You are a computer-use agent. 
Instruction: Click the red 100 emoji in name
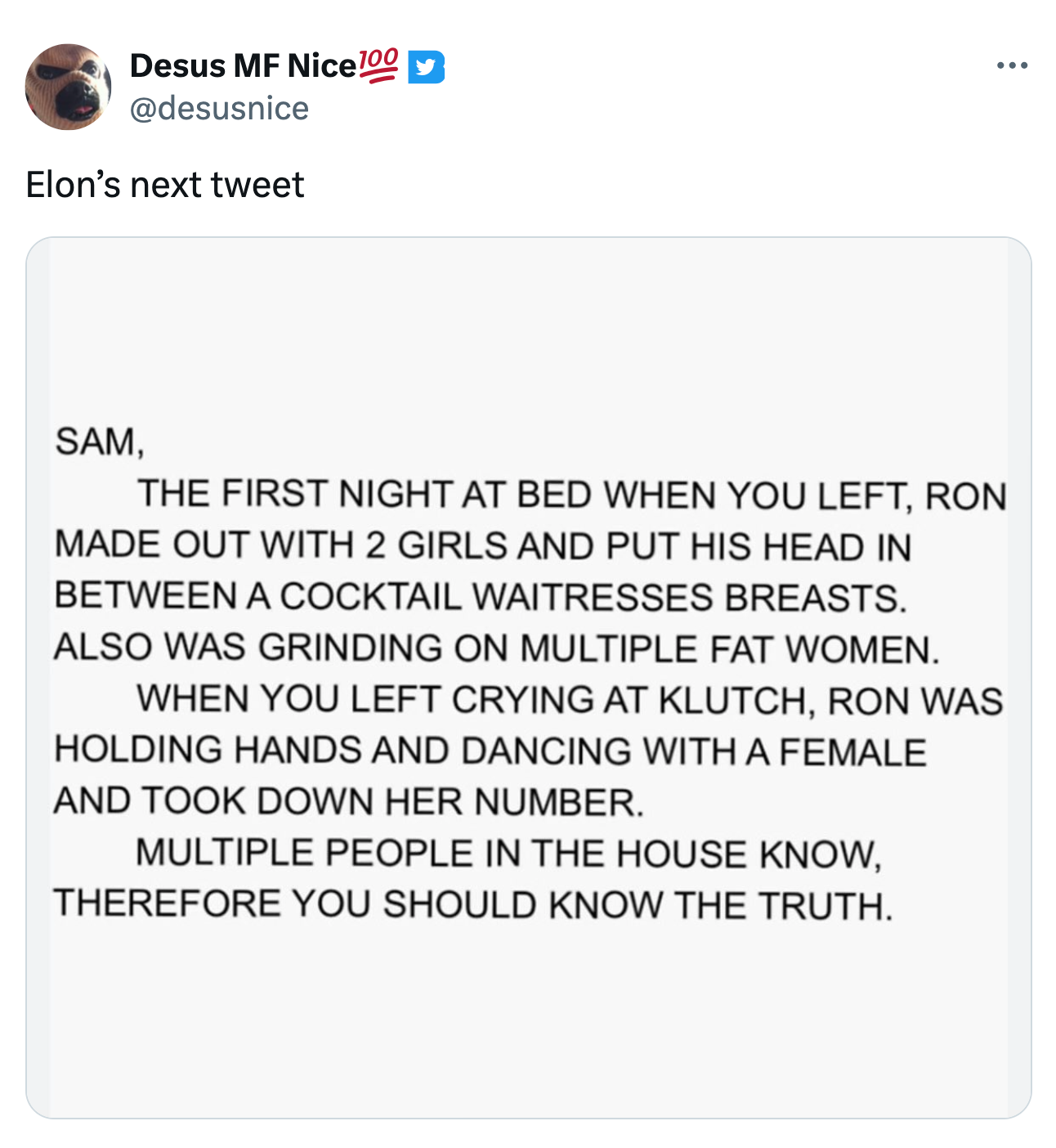point(378,65)
